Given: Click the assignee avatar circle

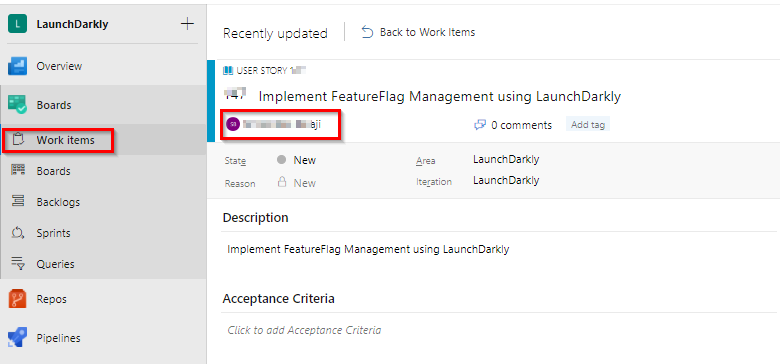Looking at the screenshot, I should 233,124.
